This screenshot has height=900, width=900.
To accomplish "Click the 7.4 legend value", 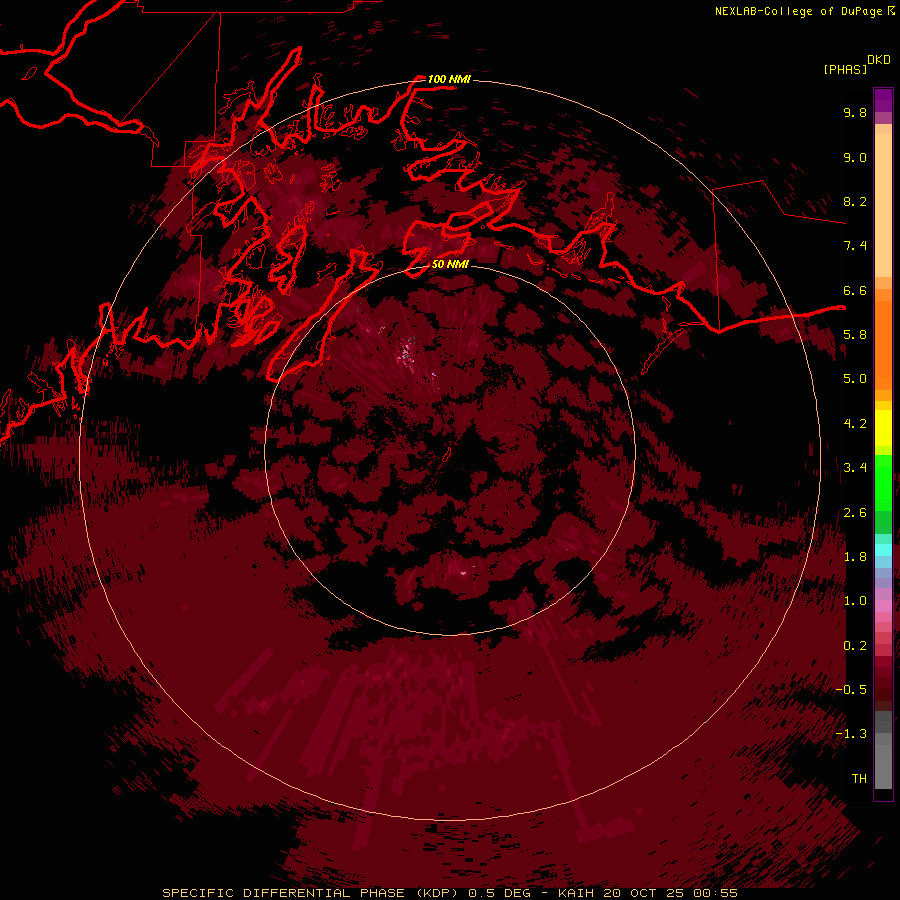I will (x=855, y=246).
